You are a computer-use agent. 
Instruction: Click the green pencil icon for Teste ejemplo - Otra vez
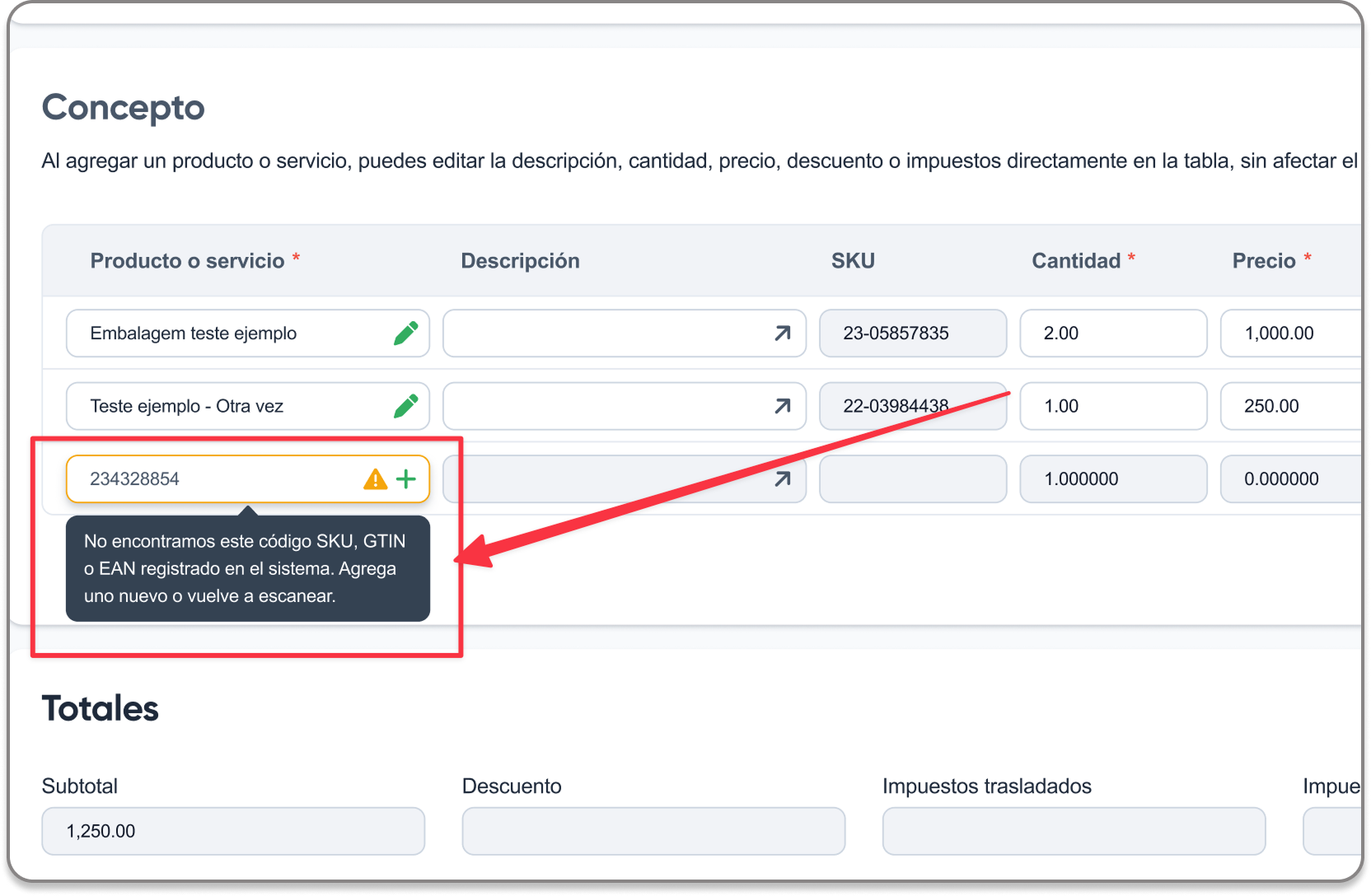click(x=405, y=406)
